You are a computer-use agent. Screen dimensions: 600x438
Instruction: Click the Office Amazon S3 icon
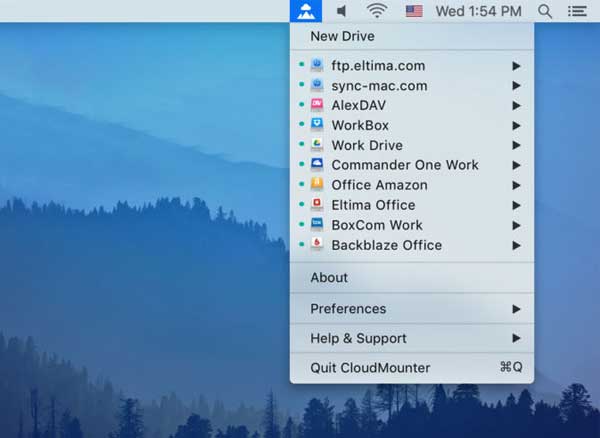click(x=317, y=184)
